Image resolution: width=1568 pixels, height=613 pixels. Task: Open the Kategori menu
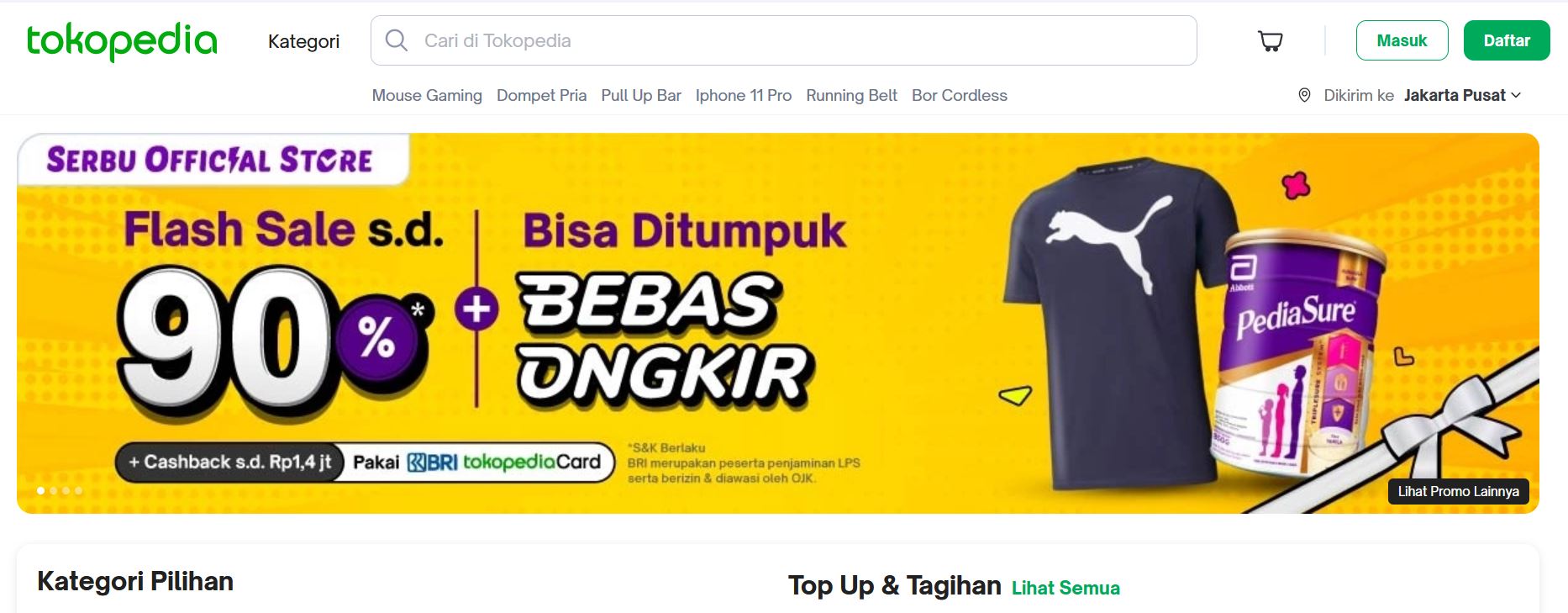coord(303,41)
